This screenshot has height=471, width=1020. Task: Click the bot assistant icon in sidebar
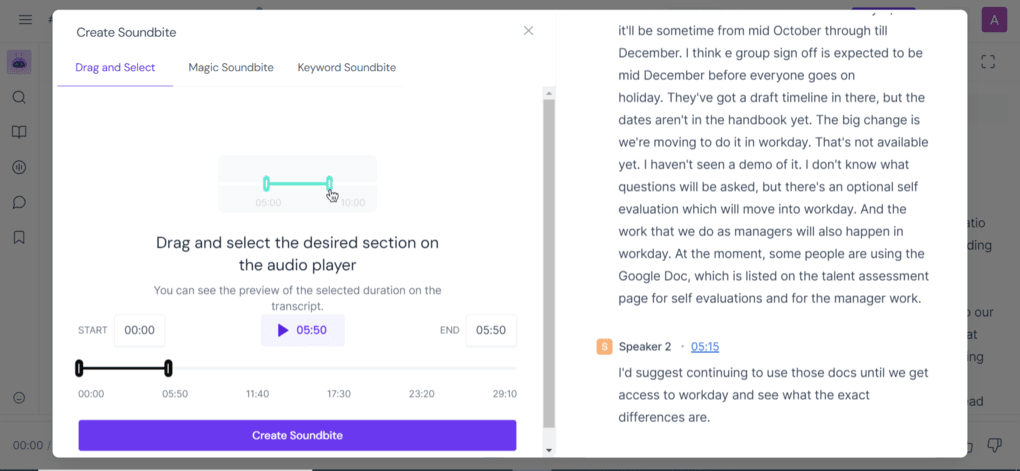click(19, 62)
